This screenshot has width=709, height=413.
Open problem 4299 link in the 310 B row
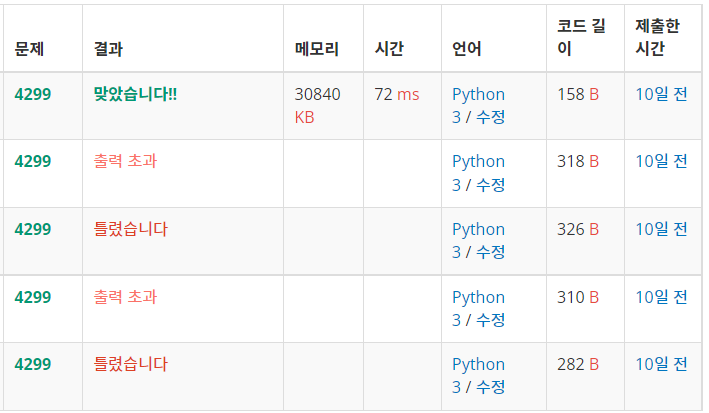coord(33,297)
